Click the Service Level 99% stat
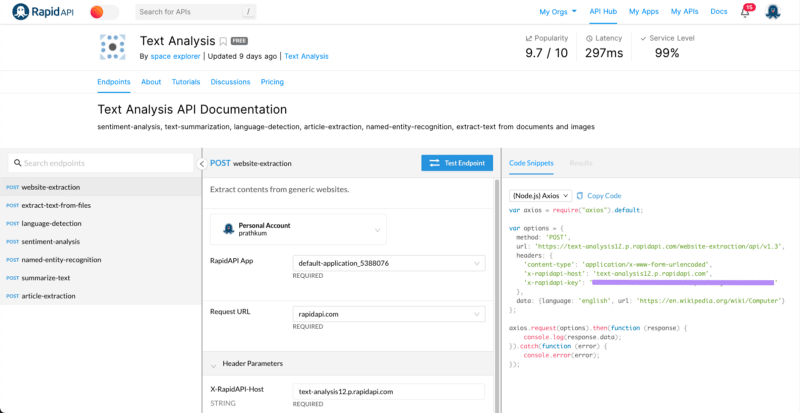Screen dimensions: 800x413 coord(667,46)
